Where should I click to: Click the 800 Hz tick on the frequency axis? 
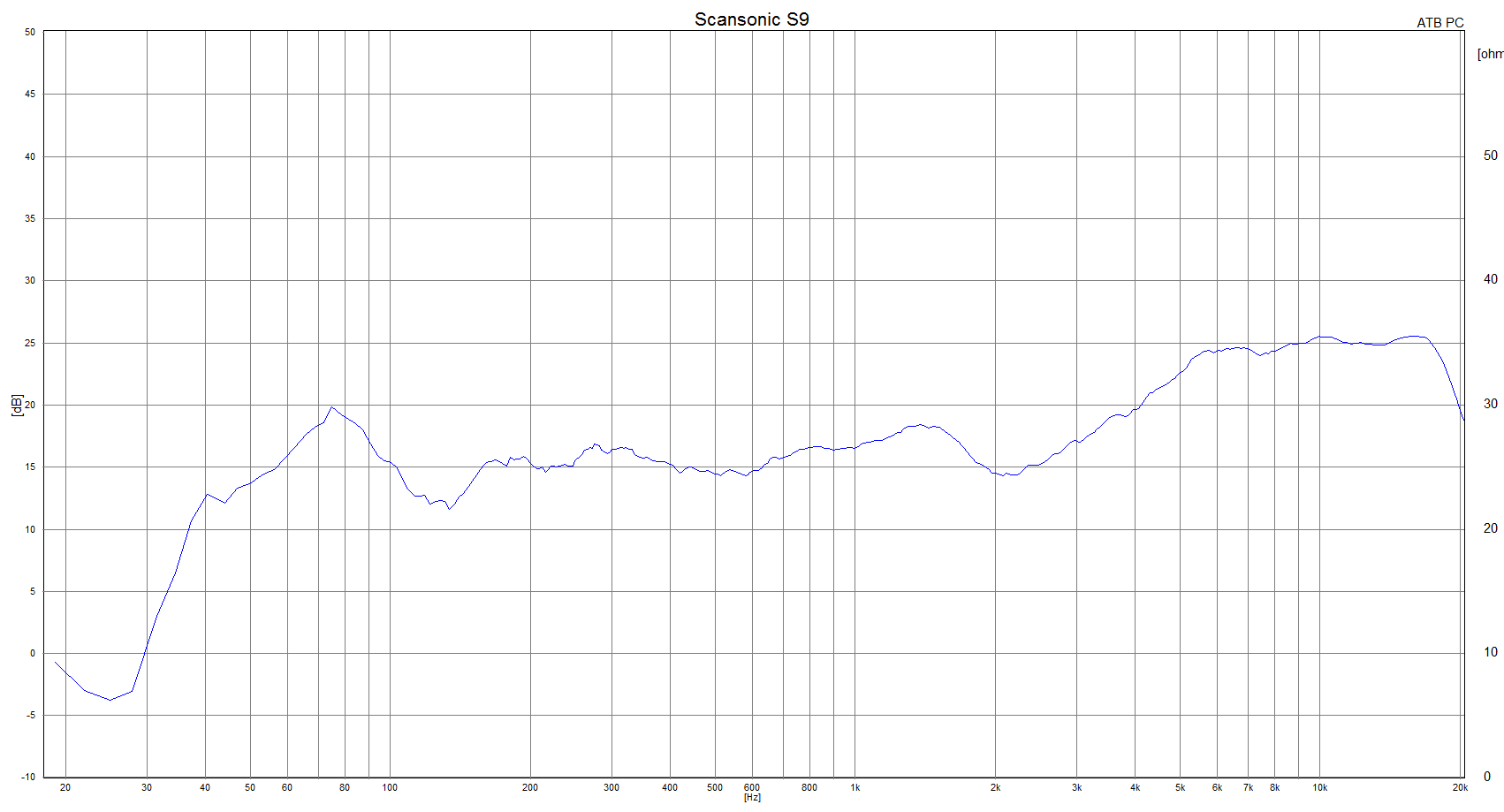(809, 787)
